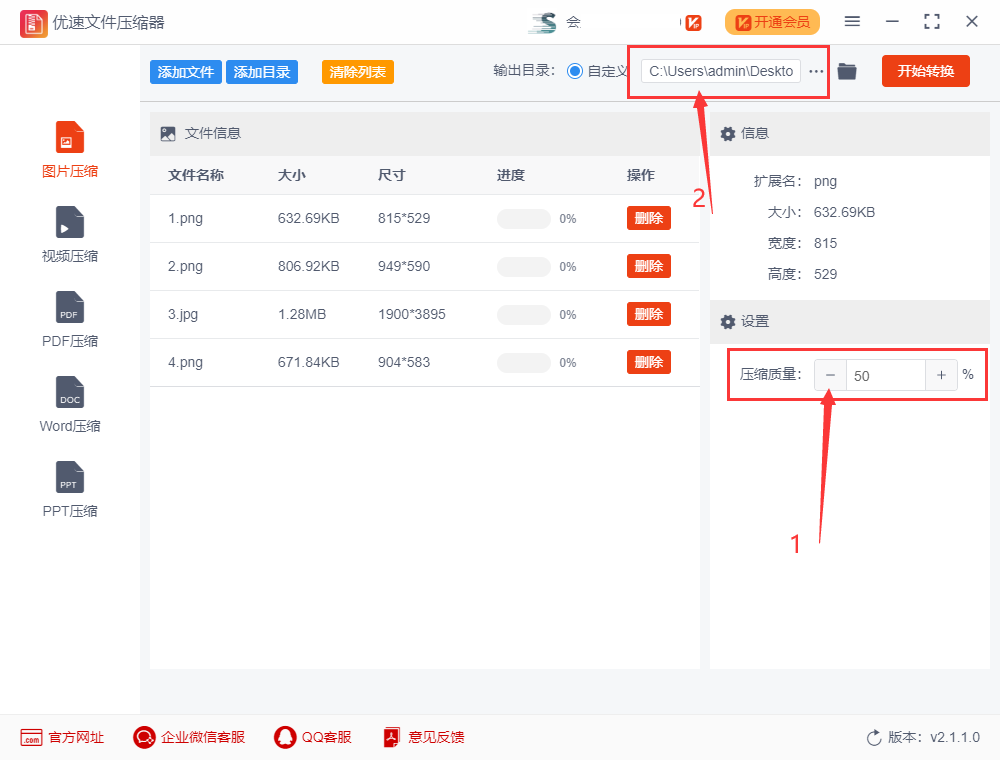
Task: Click the progress bar for 4.png
Action: (524, 363)
